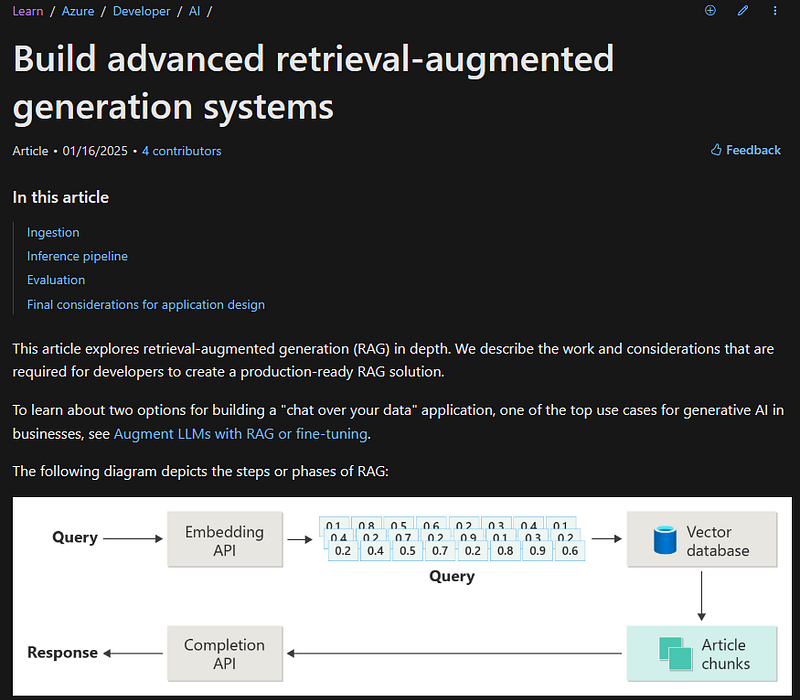Click the Embedding API box in diagram
The width and height of the screenshot is (800, 700).
pyautogui.click(x=225, y=539)
